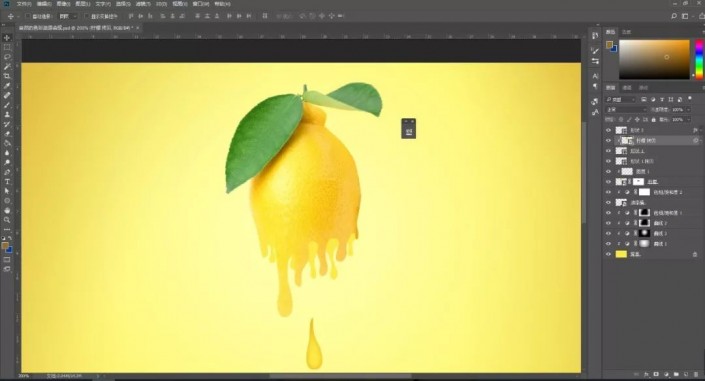Select the Lasso tool

tap(7, 57)
